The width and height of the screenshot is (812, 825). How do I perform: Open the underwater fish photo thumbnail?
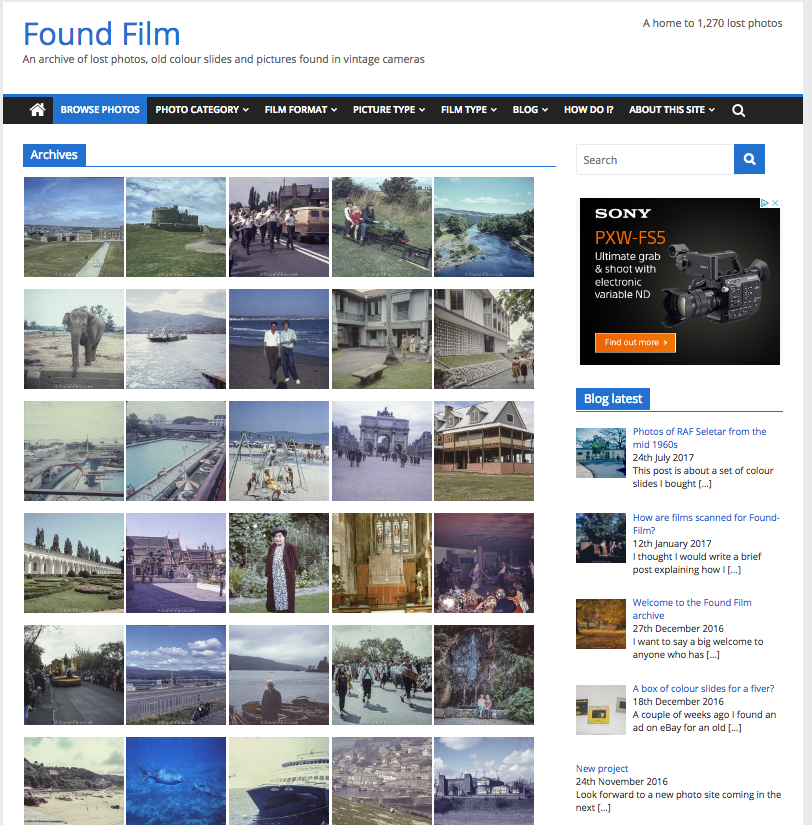[x=176, y=781]
